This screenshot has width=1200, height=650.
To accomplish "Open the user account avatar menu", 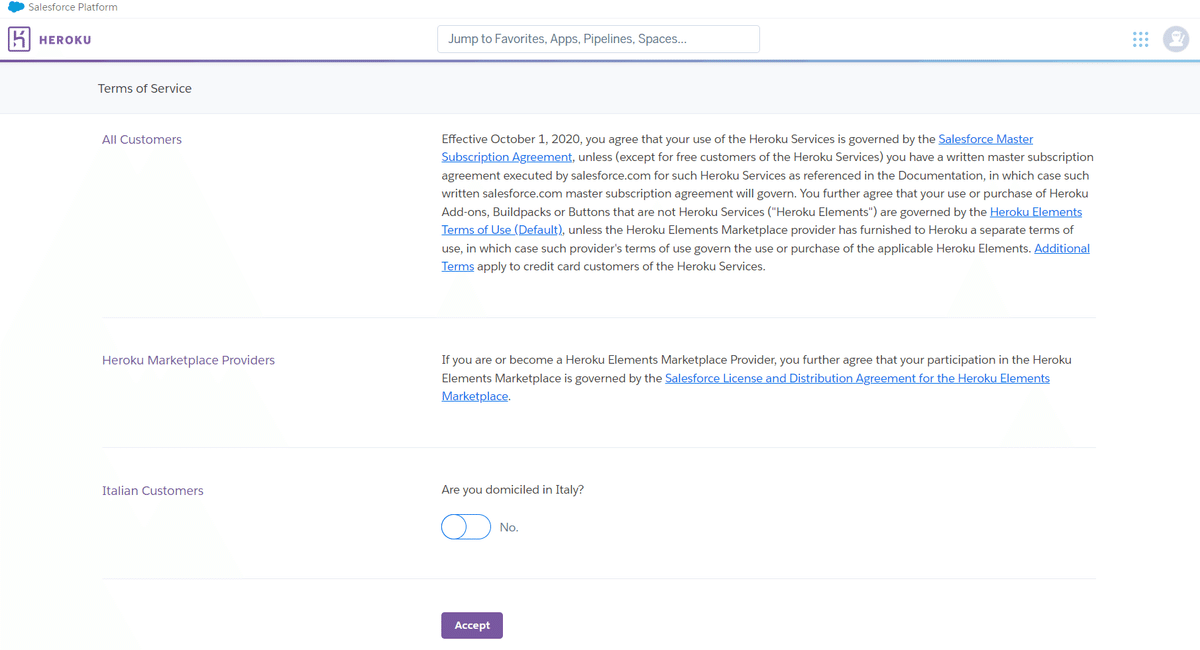I will (x=1176, y=39).
